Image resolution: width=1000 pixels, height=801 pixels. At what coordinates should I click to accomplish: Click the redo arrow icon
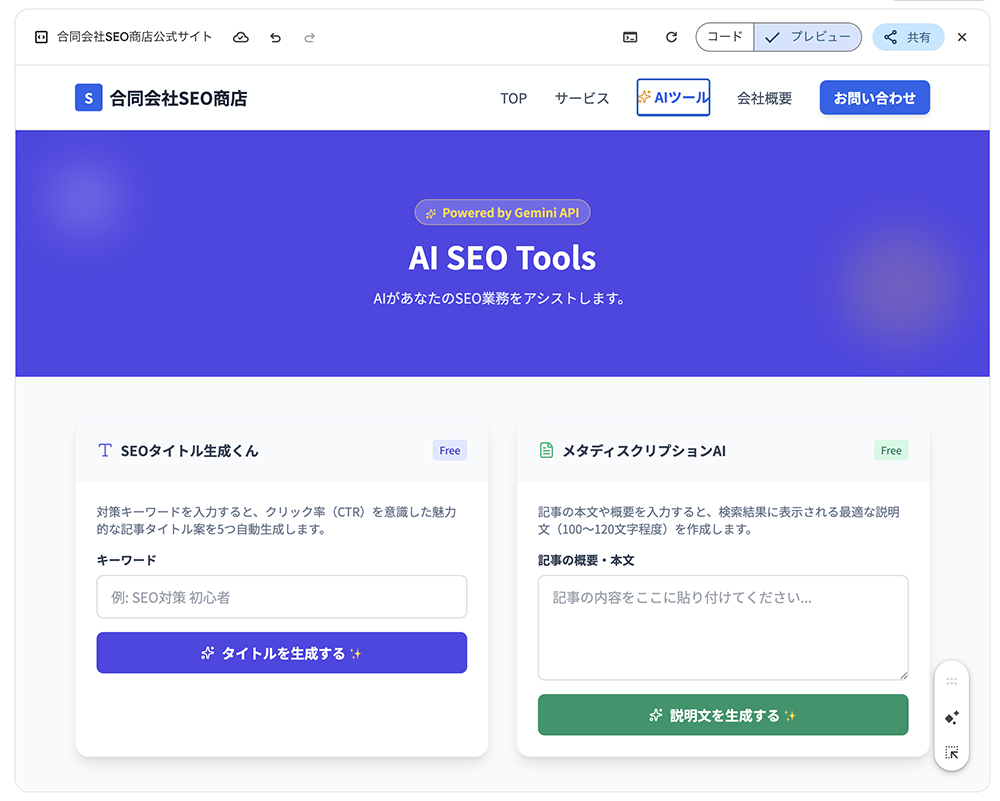click(308, 36)
